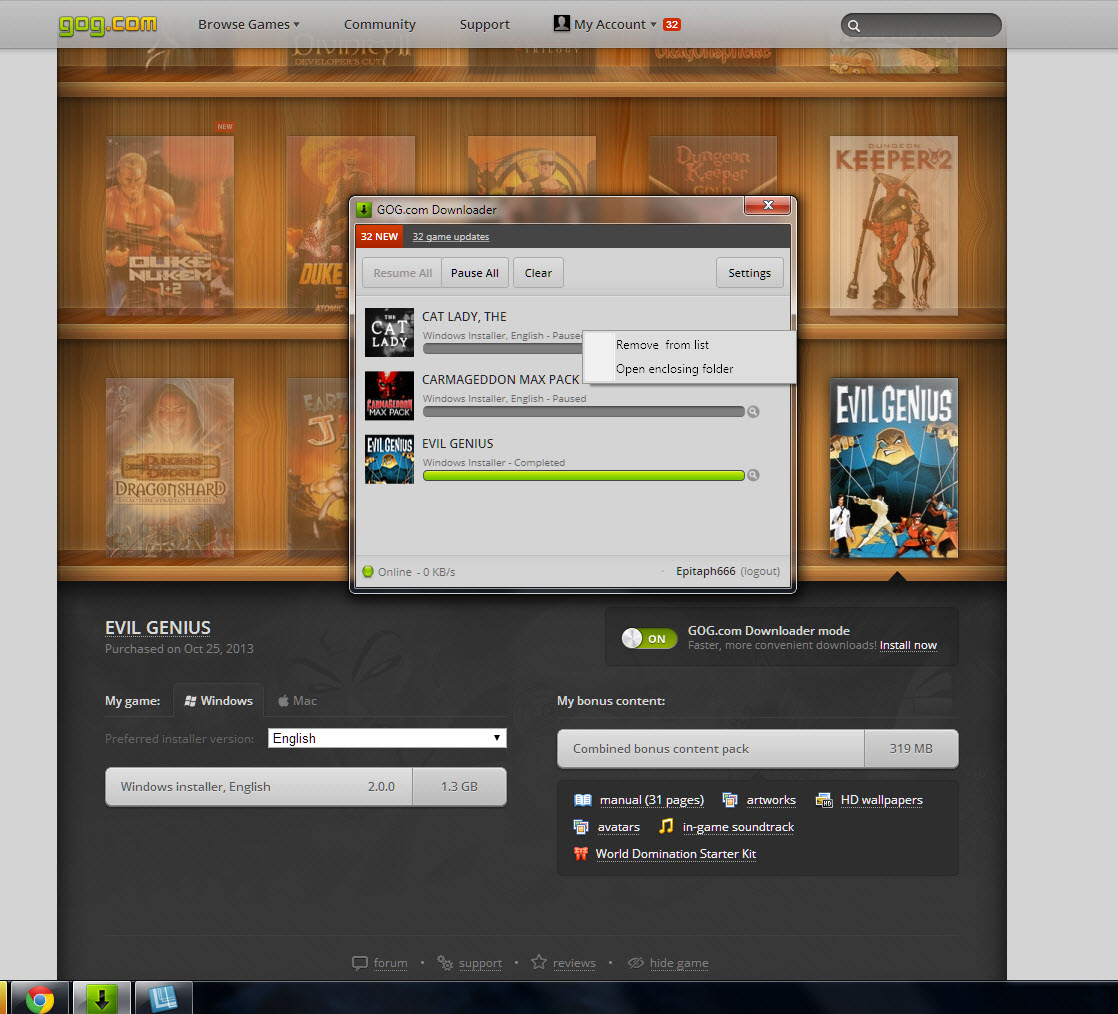Open the HD wallpapers link
Image resolution: width=1118 pixels, height=1014 pixels.
[882, 800]
